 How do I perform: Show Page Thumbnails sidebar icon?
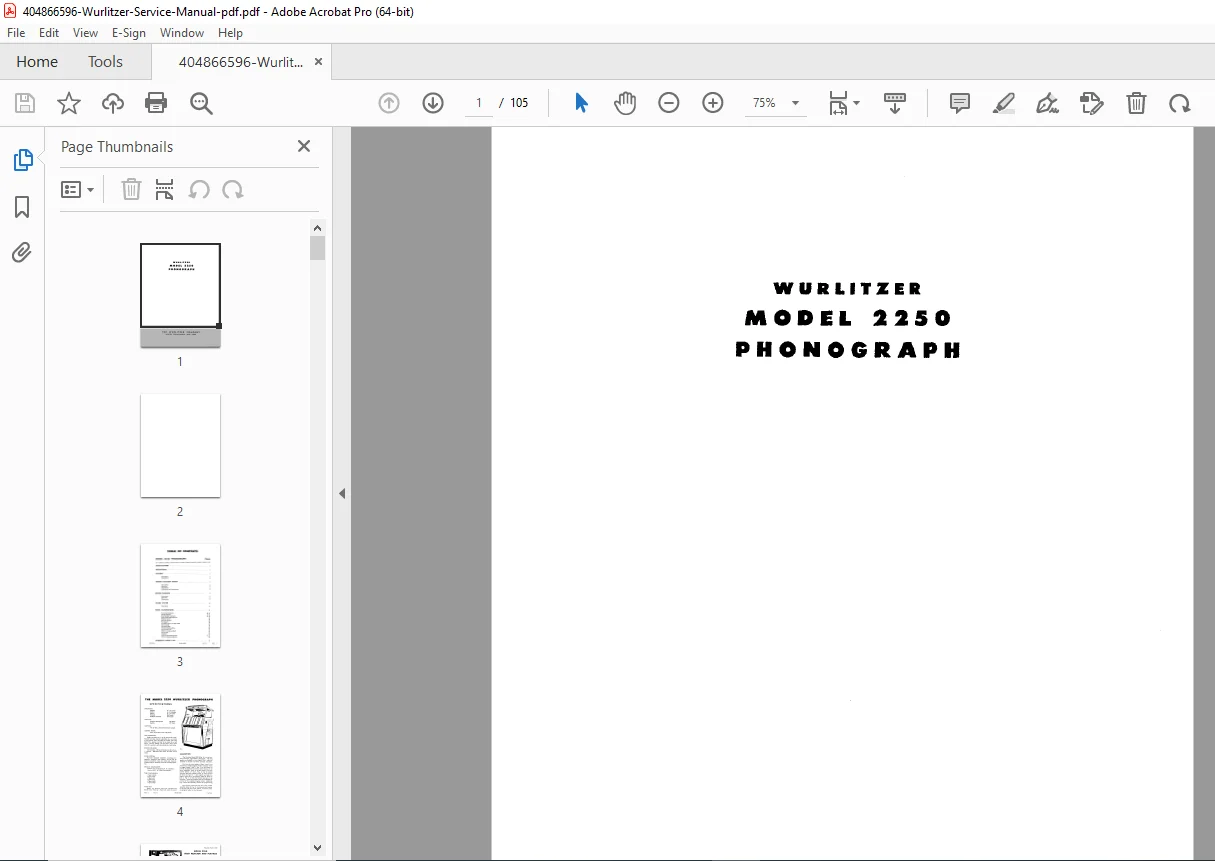(x=22, y=160)
